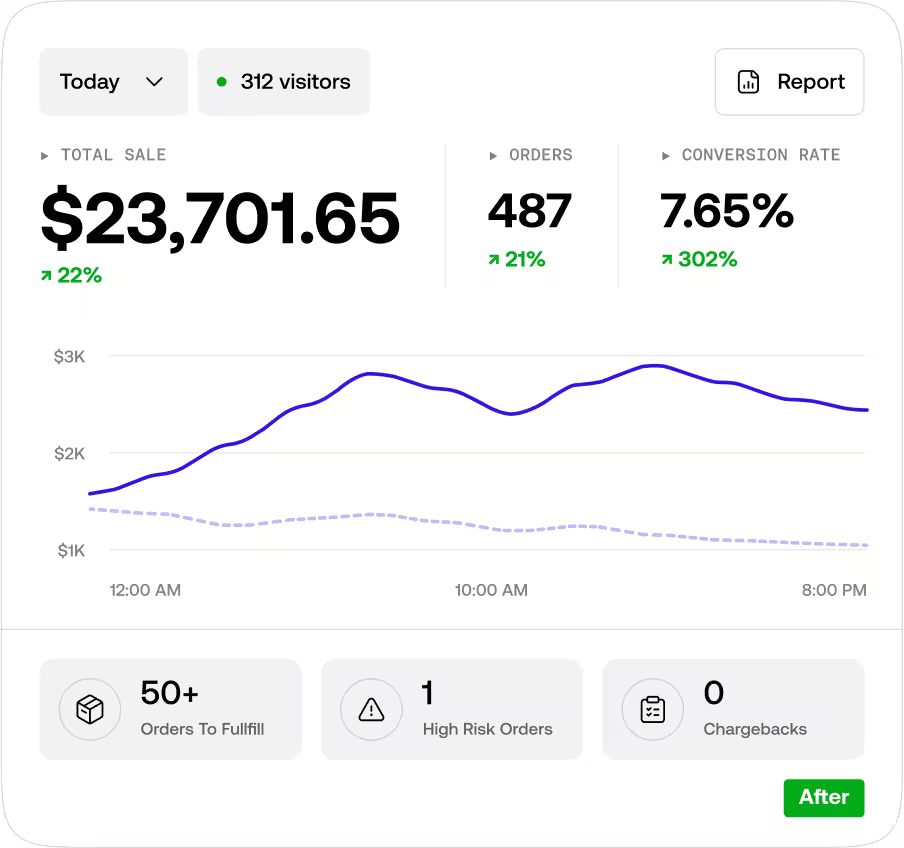Click the TOTAL SALE heading
The width and height of the screenshot is (904, 848).
(114, 155)
